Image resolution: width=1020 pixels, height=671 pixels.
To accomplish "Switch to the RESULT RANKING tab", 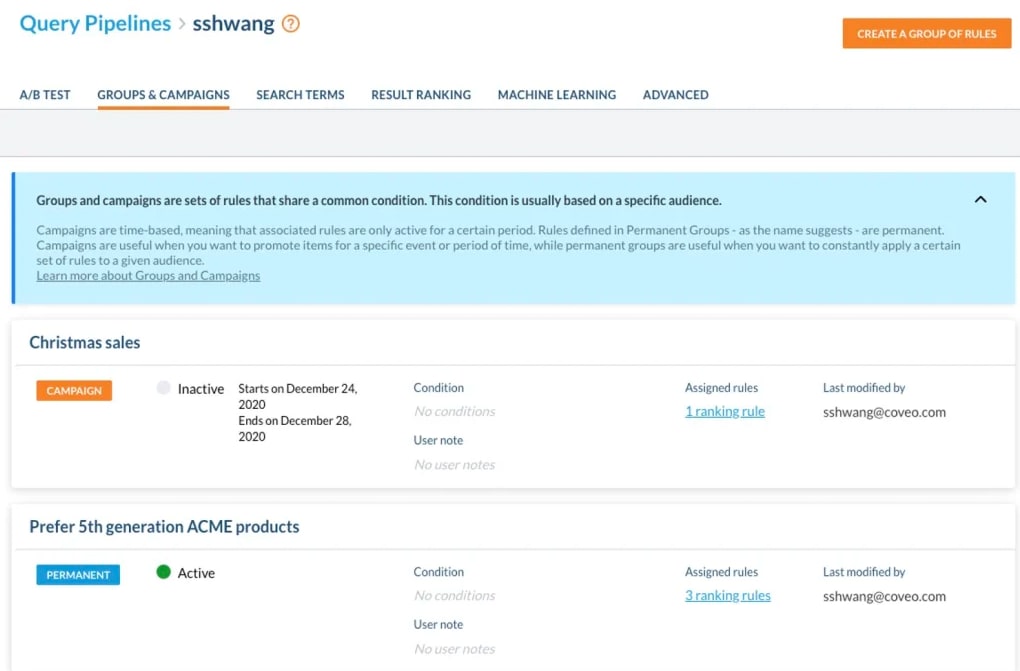I will pyautogui.click(x=420, y=94).
